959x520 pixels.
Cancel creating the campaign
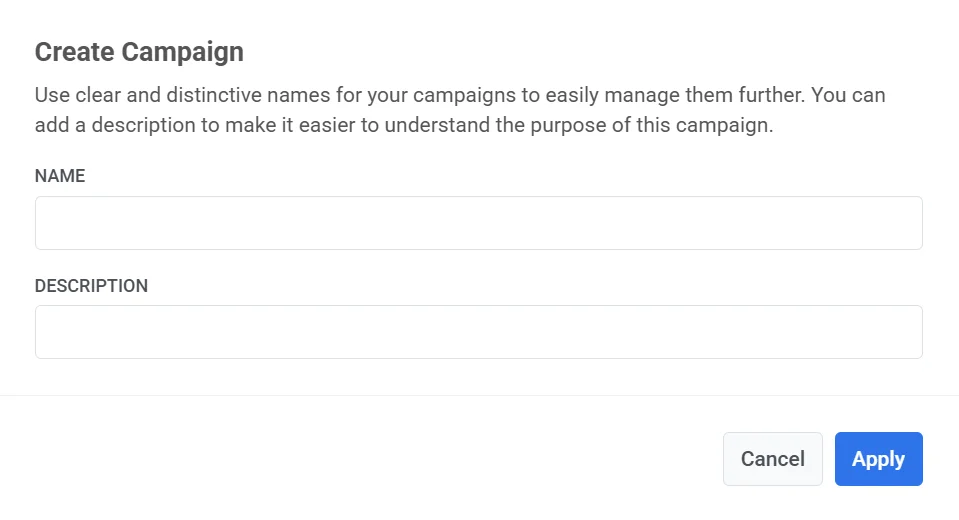pos(772,459)
